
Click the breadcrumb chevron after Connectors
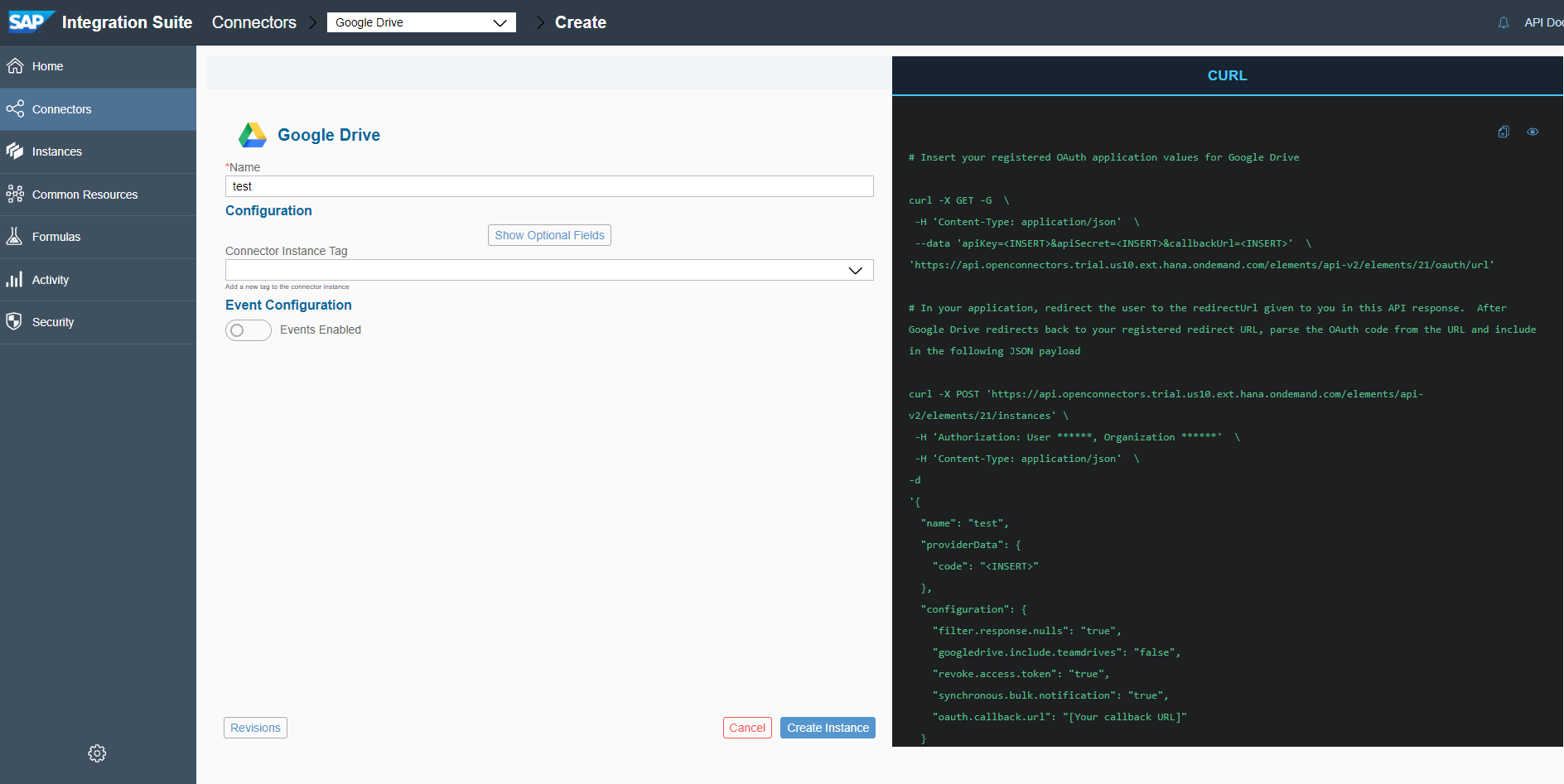pyautogui.click(x=312, y=22)
